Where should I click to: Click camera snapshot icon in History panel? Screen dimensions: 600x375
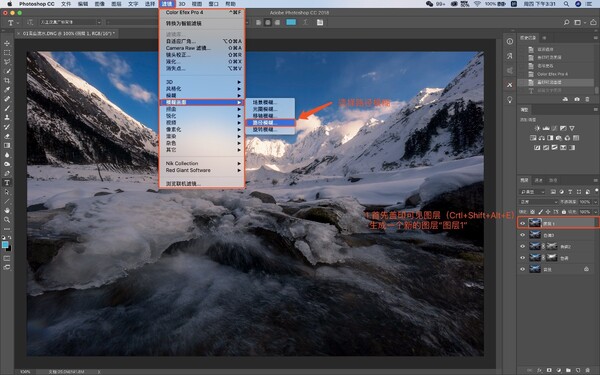[577, 99]
